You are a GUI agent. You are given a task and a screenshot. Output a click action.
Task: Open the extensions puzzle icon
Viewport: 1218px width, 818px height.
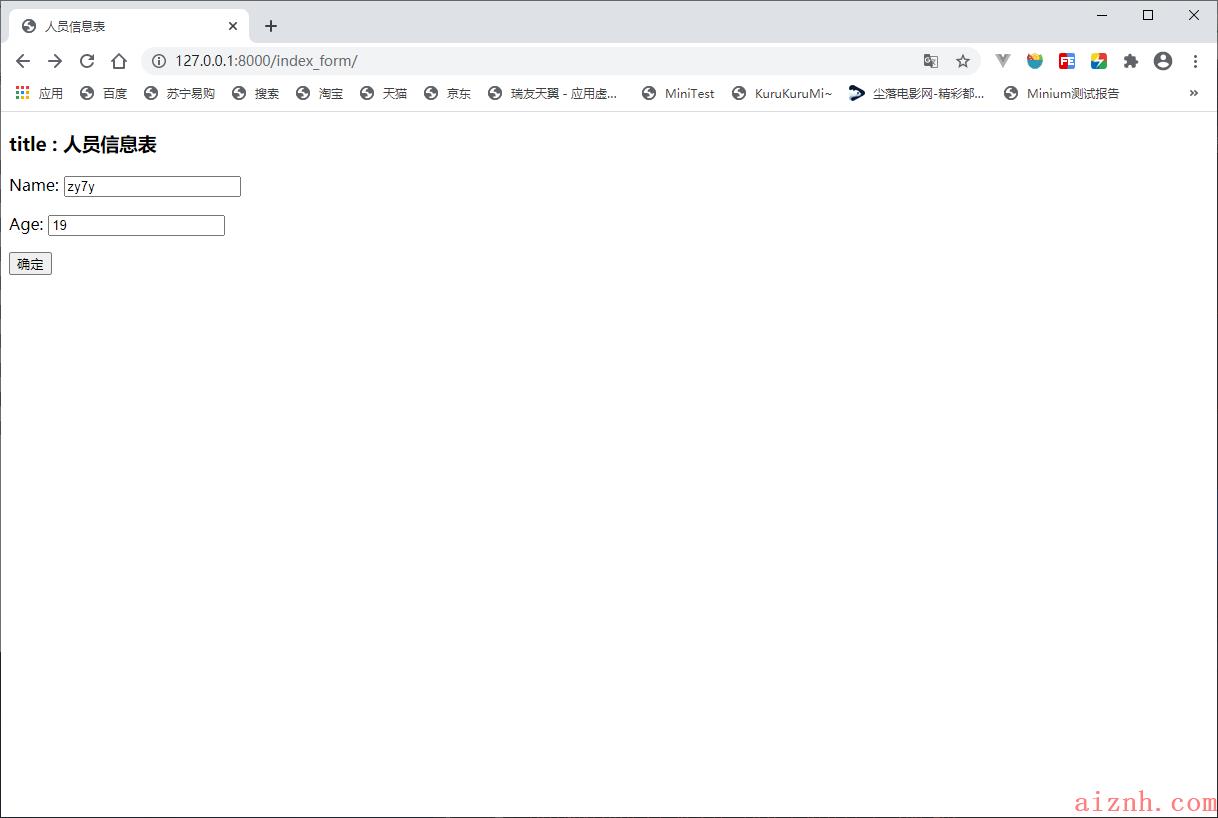[x=1131, y=61]
